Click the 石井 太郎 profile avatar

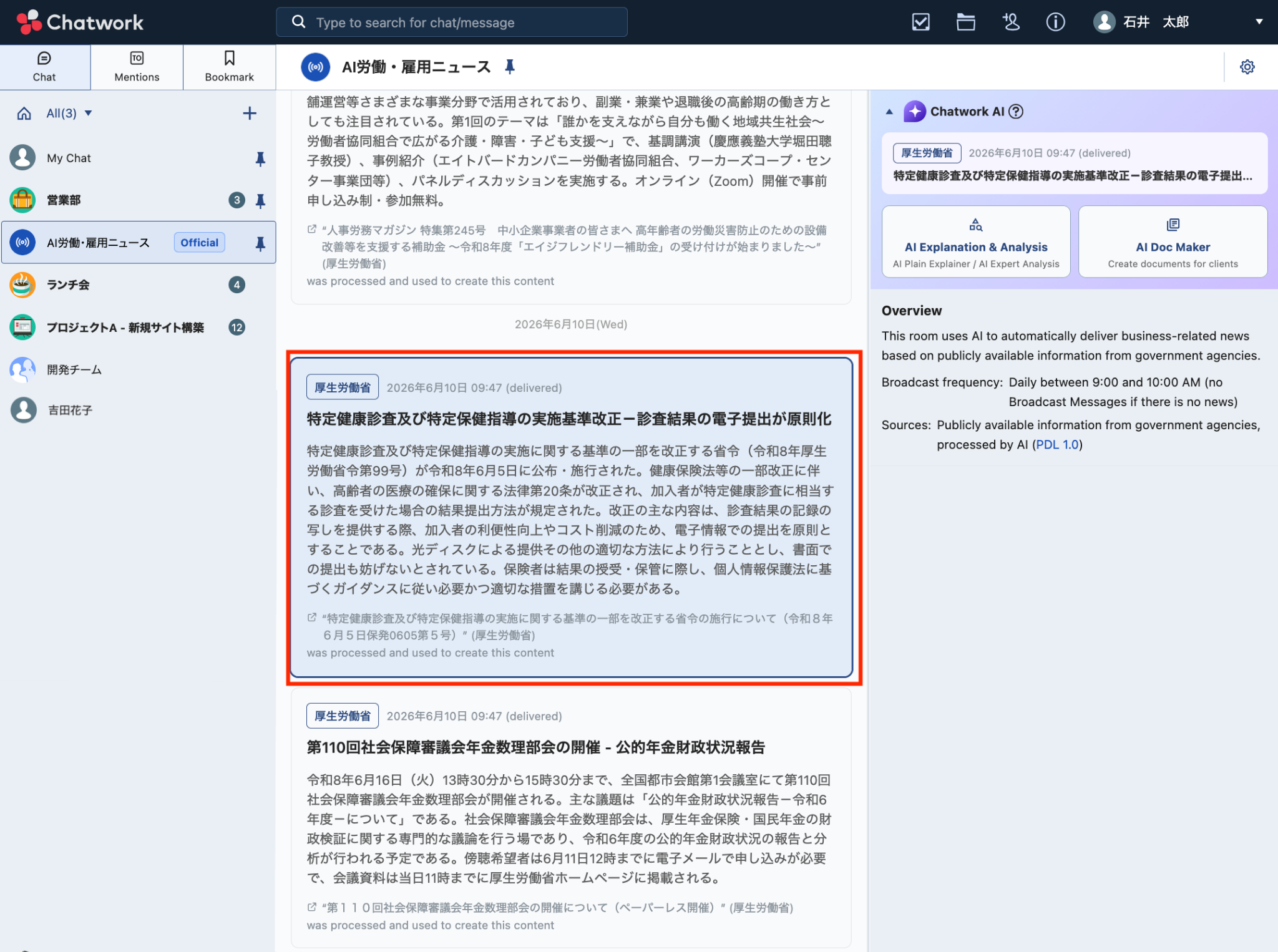(1104, 22)
